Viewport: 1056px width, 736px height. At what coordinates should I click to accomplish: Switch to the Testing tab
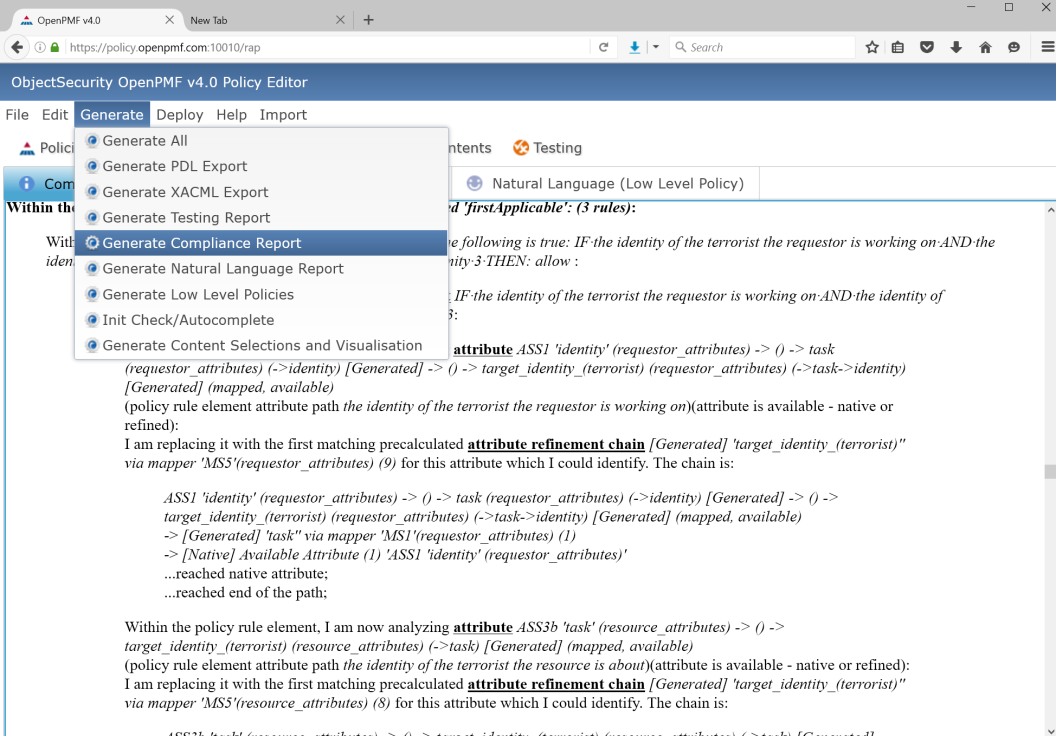click(x=548, y=147)
